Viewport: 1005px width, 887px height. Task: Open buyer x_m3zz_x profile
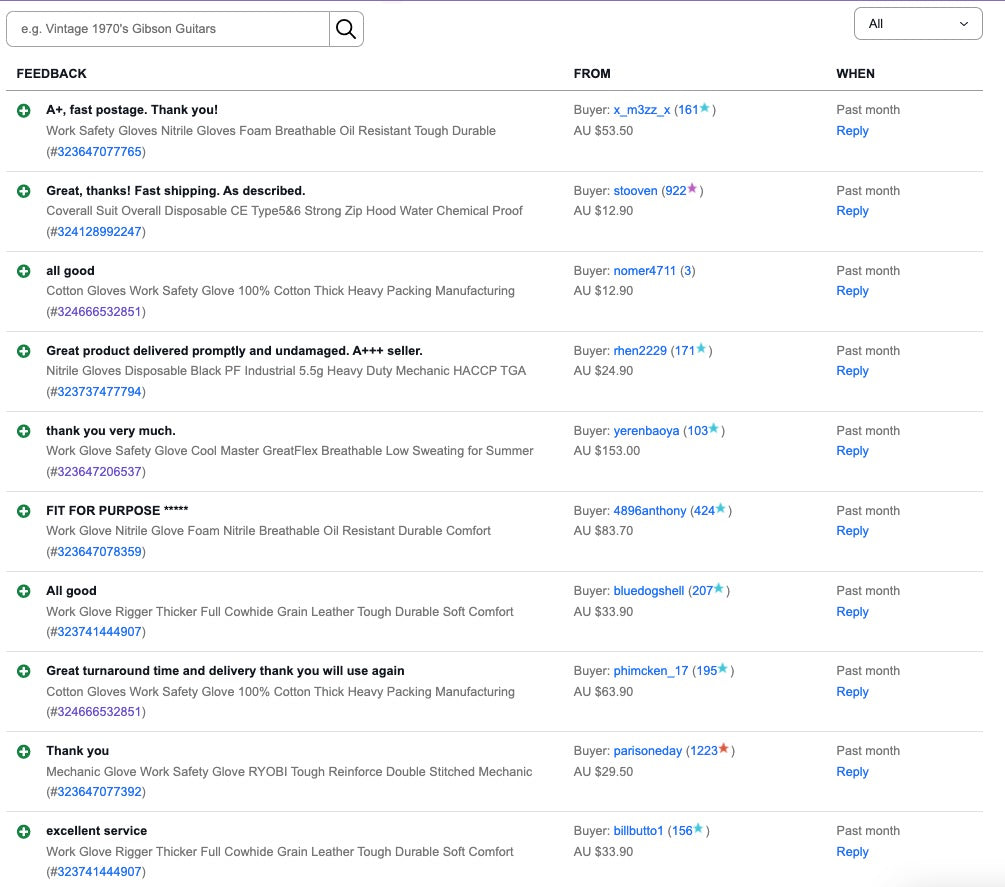pyautogui.click(x=642, y=110)
